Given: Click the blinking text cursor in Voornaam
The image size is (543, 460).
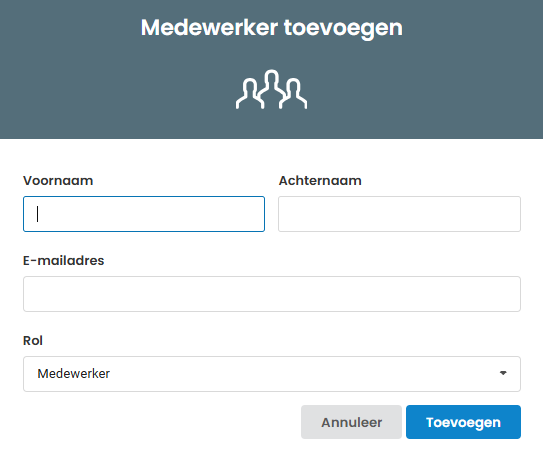Looking at the screenshot, I should click(37, 214).
